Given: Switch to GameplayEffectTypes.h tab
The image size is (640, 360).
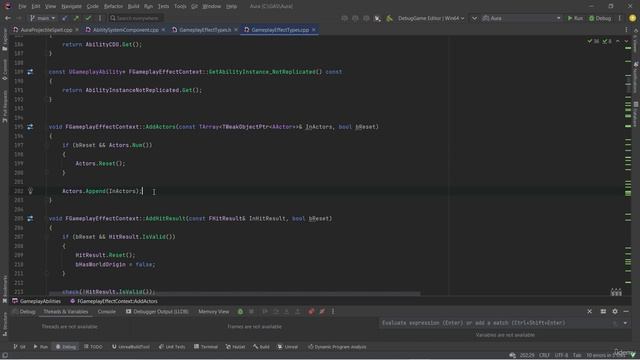Looking at the screenshot, I should [x=204, y=30].
